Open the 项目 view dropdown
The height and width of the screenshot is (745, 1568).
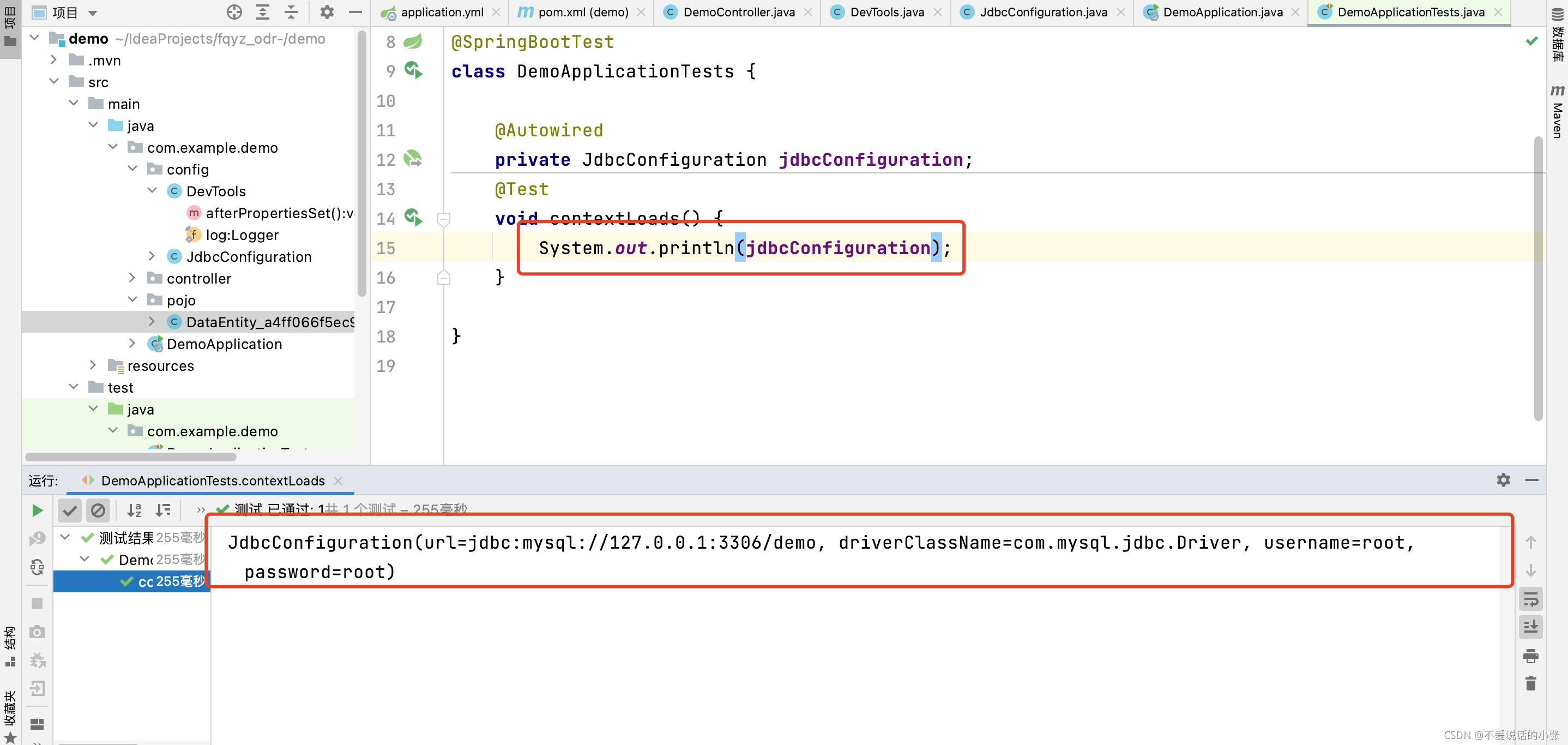click(x=93, y=13)
